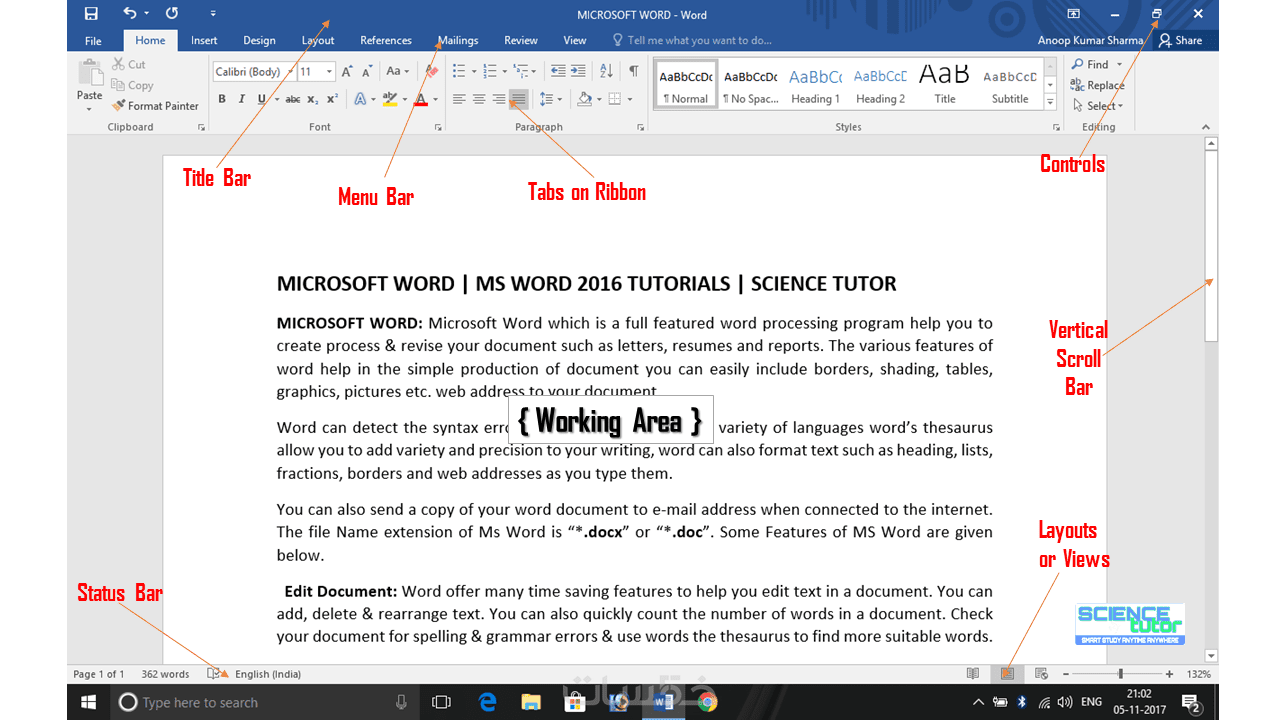The image size is (1280, 720).
Task: Click the Tell me what you want field
Action: tap(692, 41)
